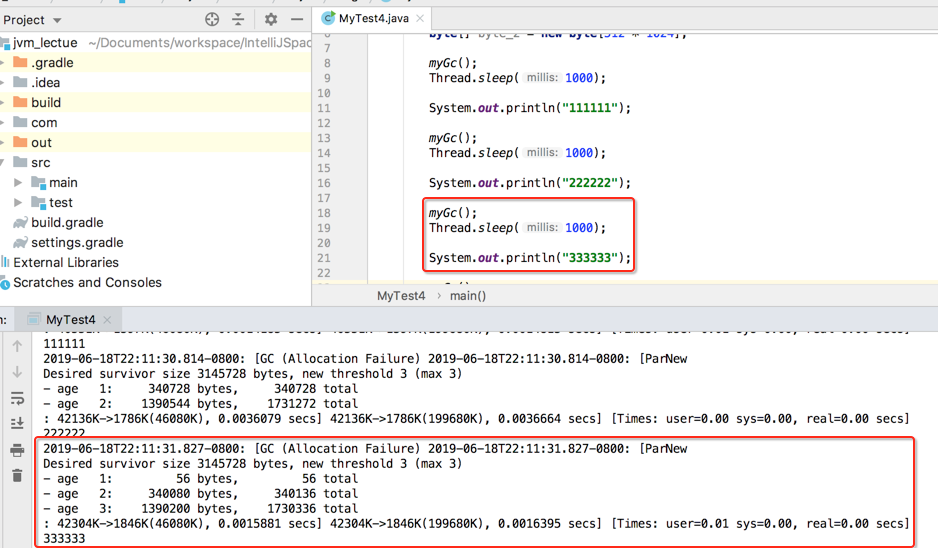The width and height of the screenshot is (938, 548).
Task: Click MyTest4 breadcrumb
Action: 401,296
